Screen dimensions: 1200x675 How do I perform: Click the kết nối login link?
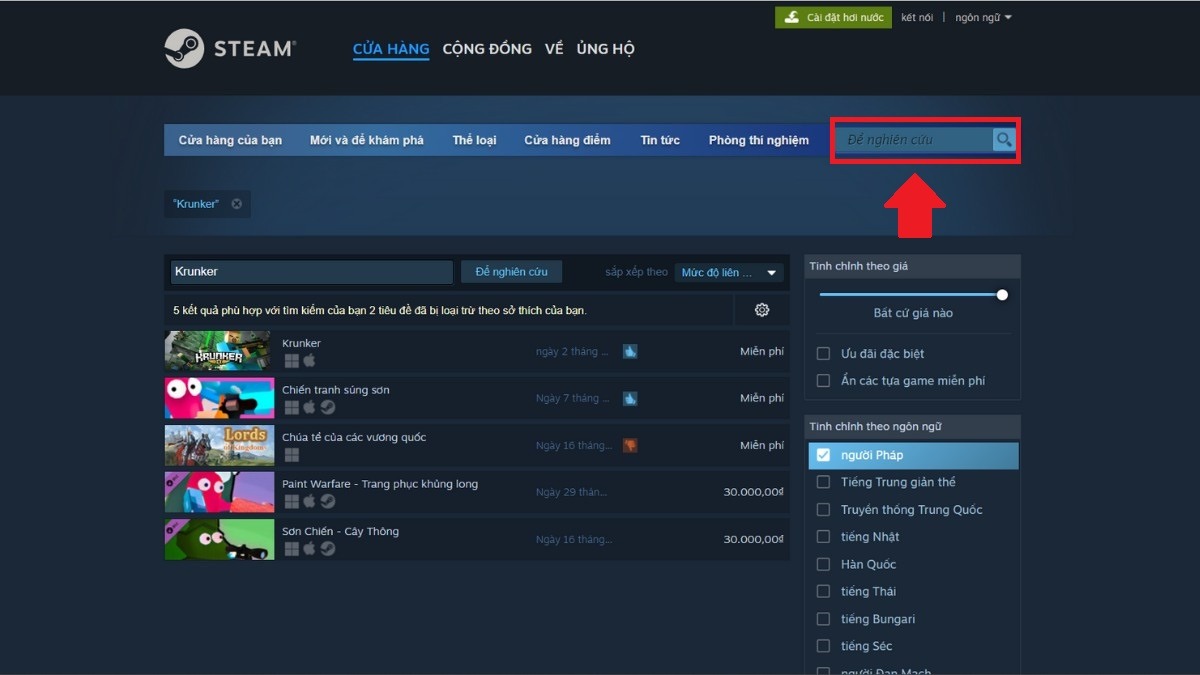(917, 18)
